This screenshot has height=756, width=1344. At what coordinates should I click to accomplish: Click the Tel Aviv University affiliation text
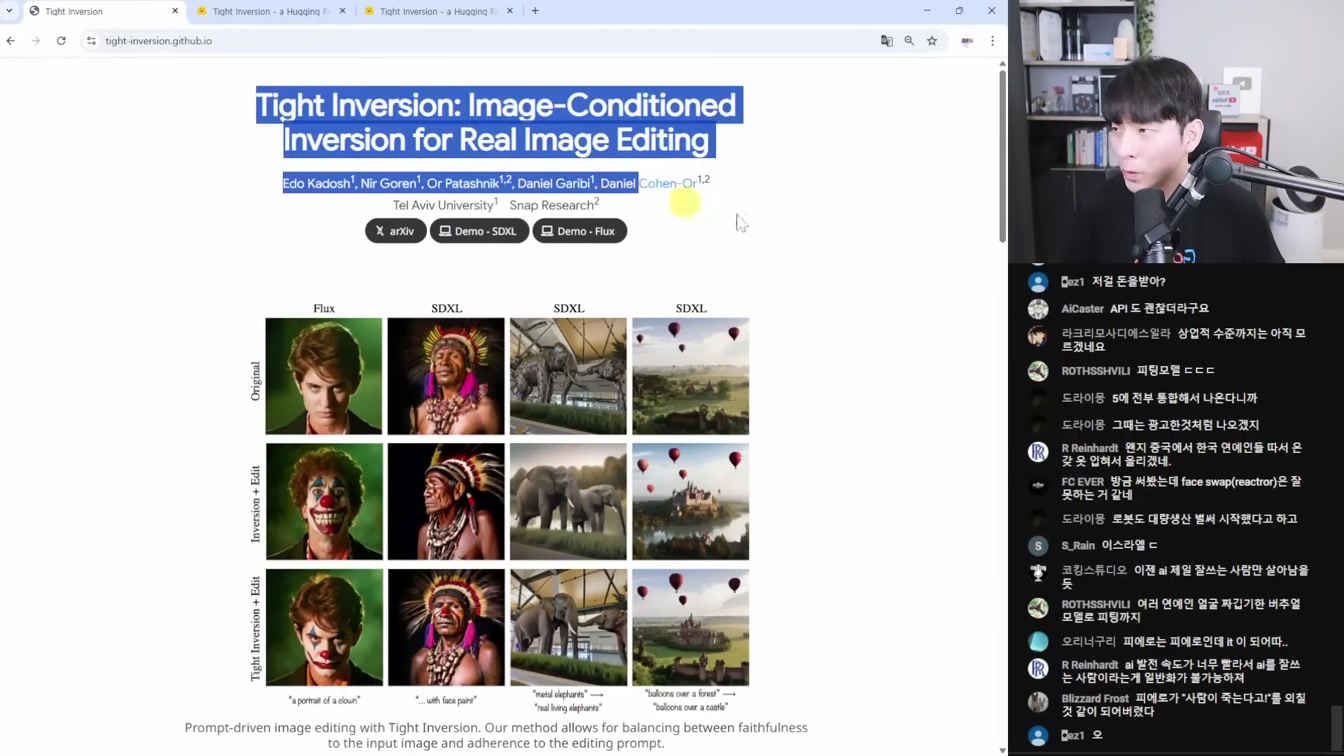445,205
